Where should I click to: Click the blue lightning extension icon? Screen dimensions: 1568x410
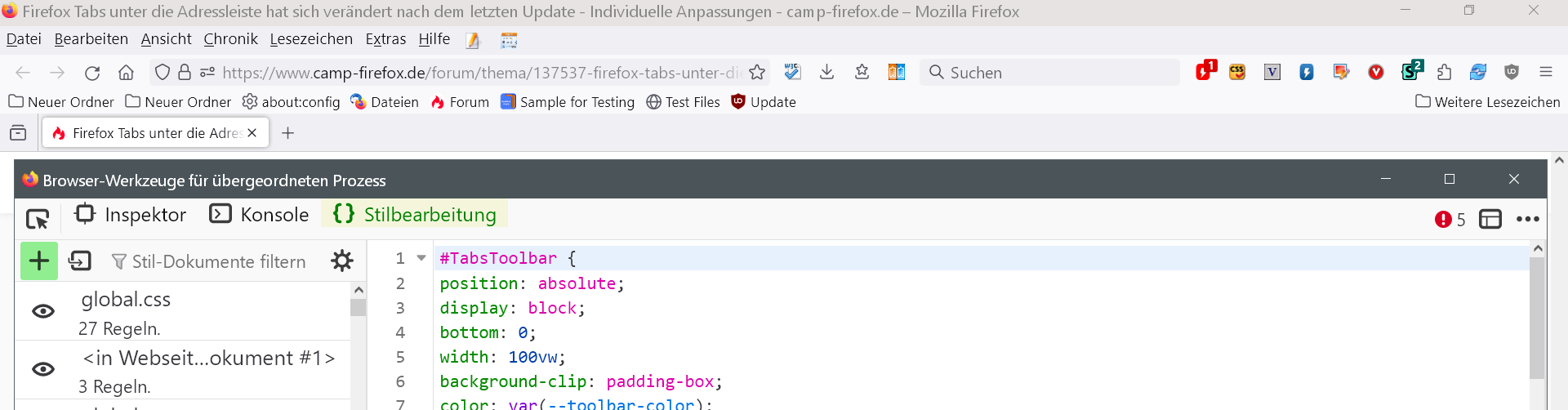pos(1307,72)
